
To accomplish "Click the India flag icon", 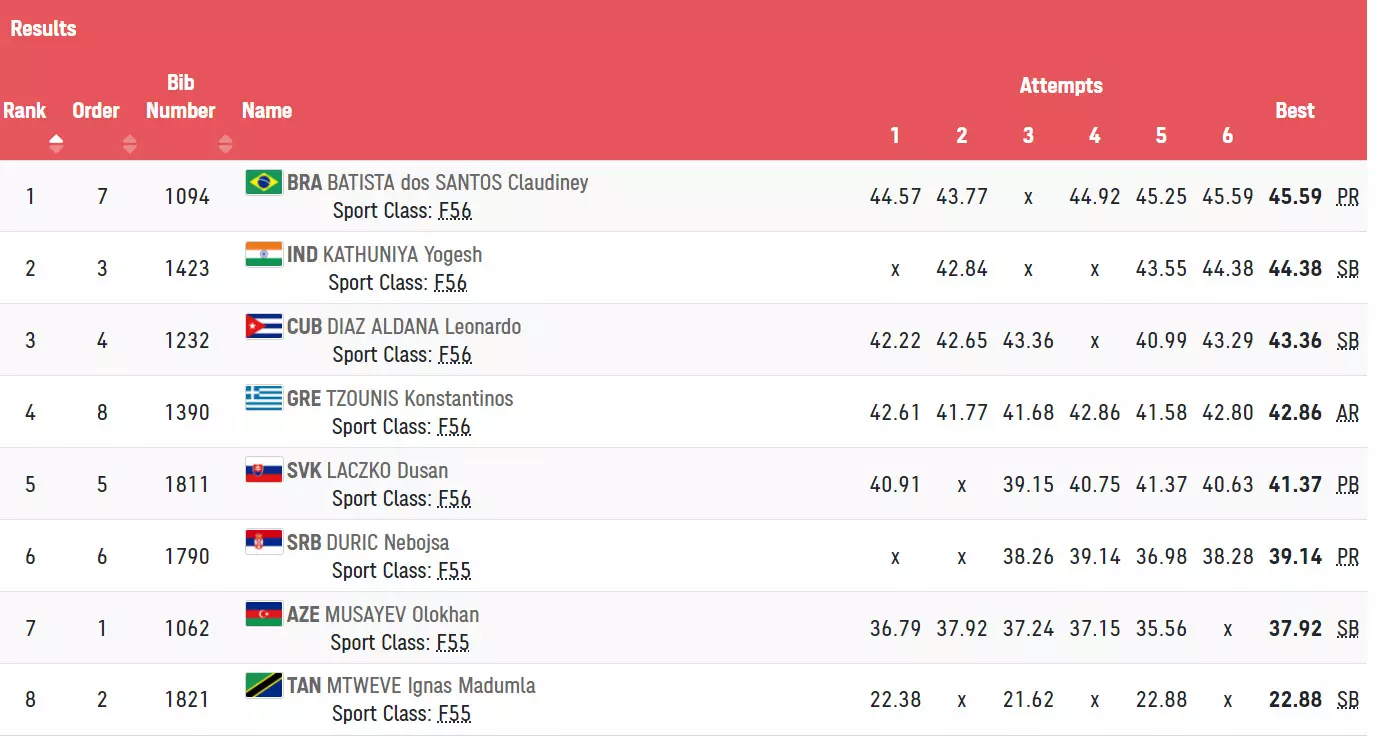I will coord(264,254).
